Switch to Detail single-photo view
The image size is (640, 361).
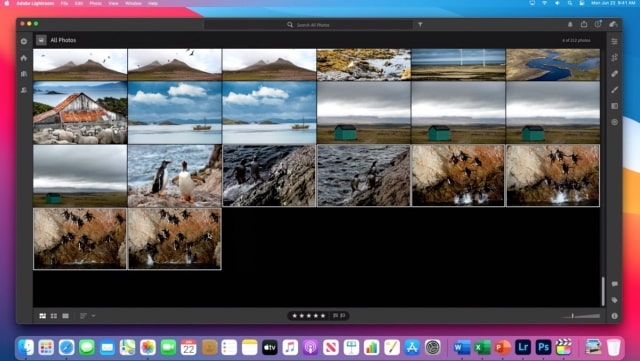coord(65,316)
